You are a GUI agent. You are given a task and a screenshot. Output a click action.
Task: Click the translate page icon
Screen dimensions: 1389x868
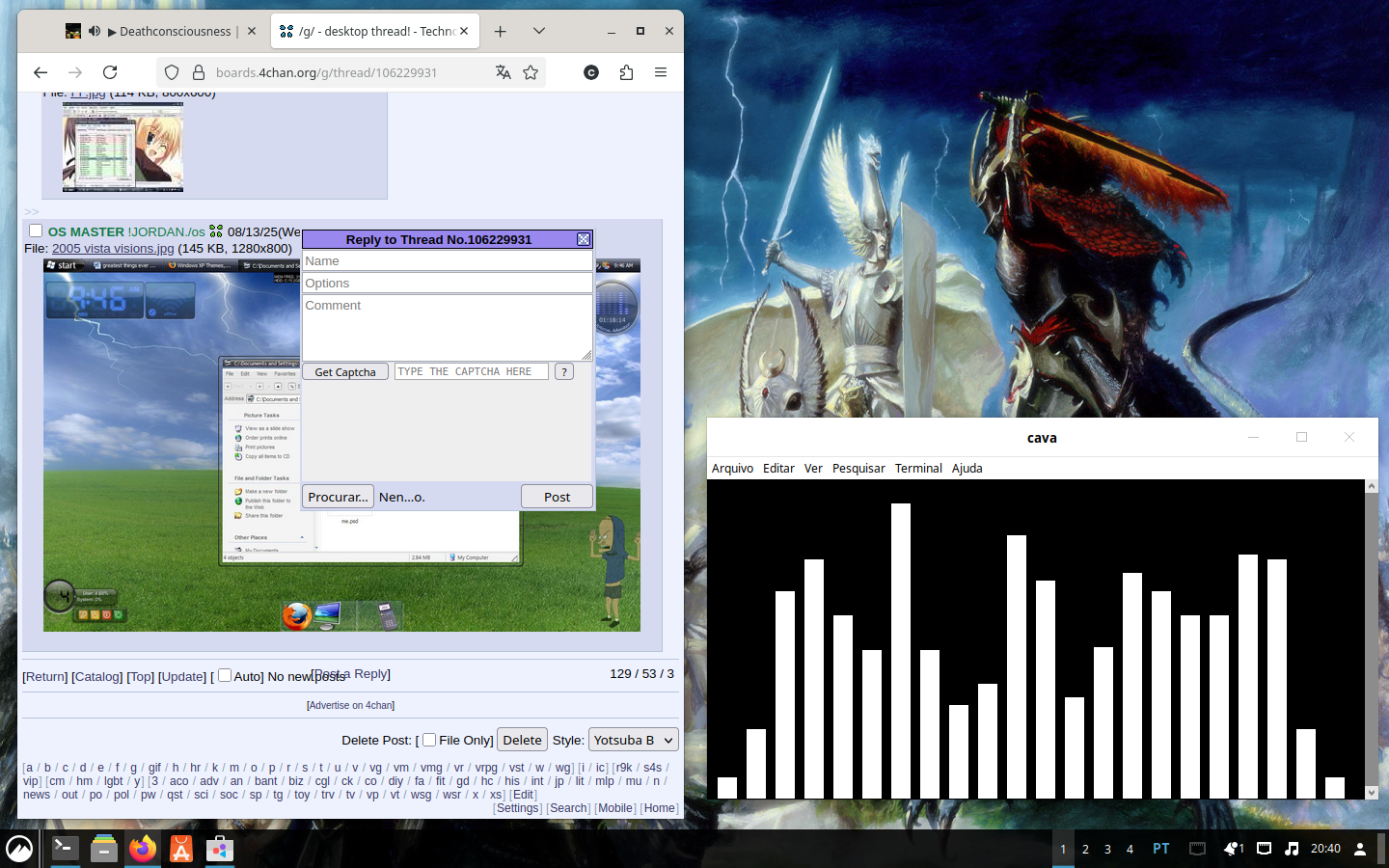pyautogui.click(x=503, y=72)
